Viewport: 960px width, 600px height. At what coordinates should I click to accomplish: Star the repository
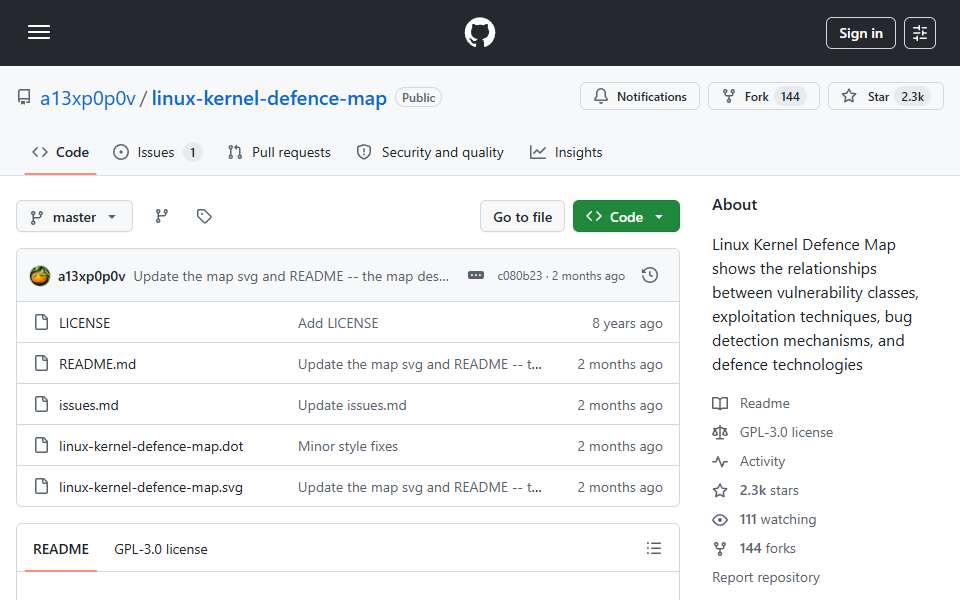click(x=885, y=97)
